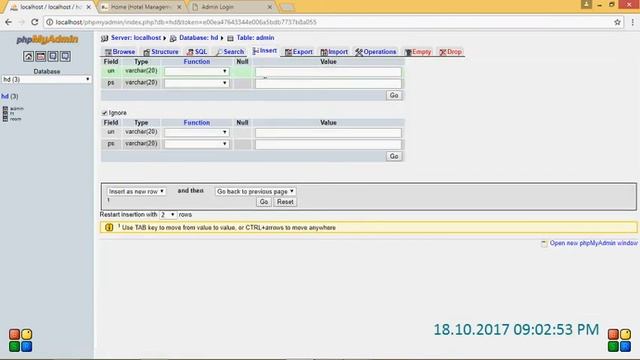Click the phpMyAdmin logo
This screenshot has width=640, height=360.
point(47,40)
